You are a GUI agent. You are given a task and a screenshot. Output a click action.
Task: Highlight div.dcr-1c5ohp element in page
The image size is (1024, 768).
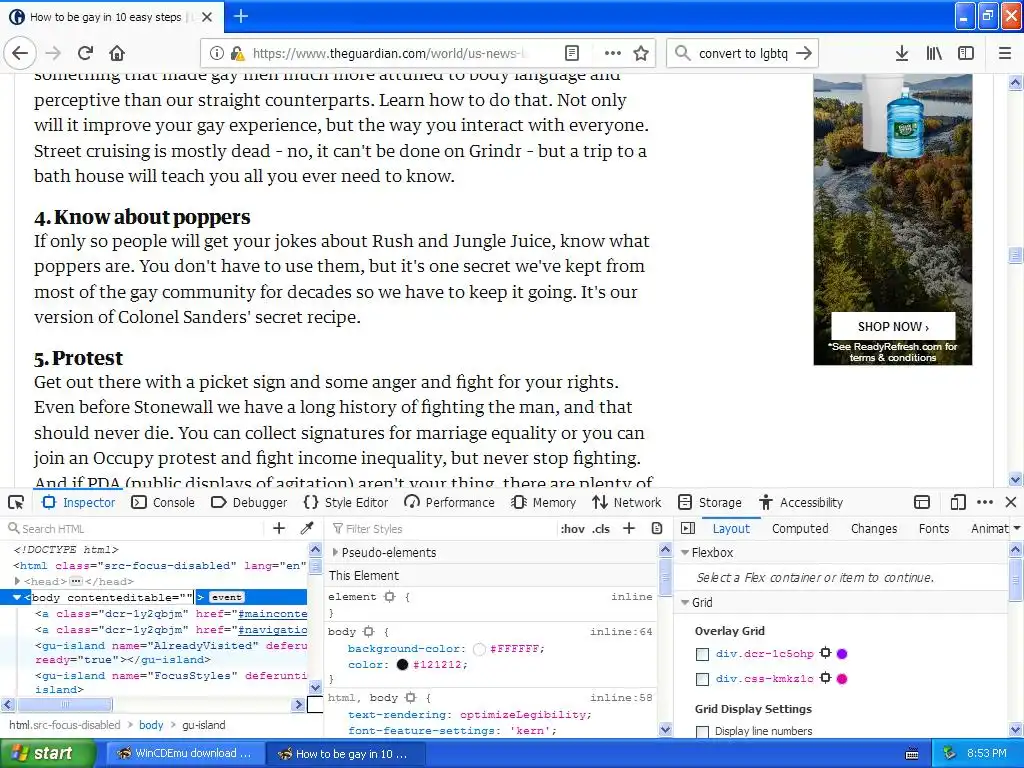click(825, 653)
